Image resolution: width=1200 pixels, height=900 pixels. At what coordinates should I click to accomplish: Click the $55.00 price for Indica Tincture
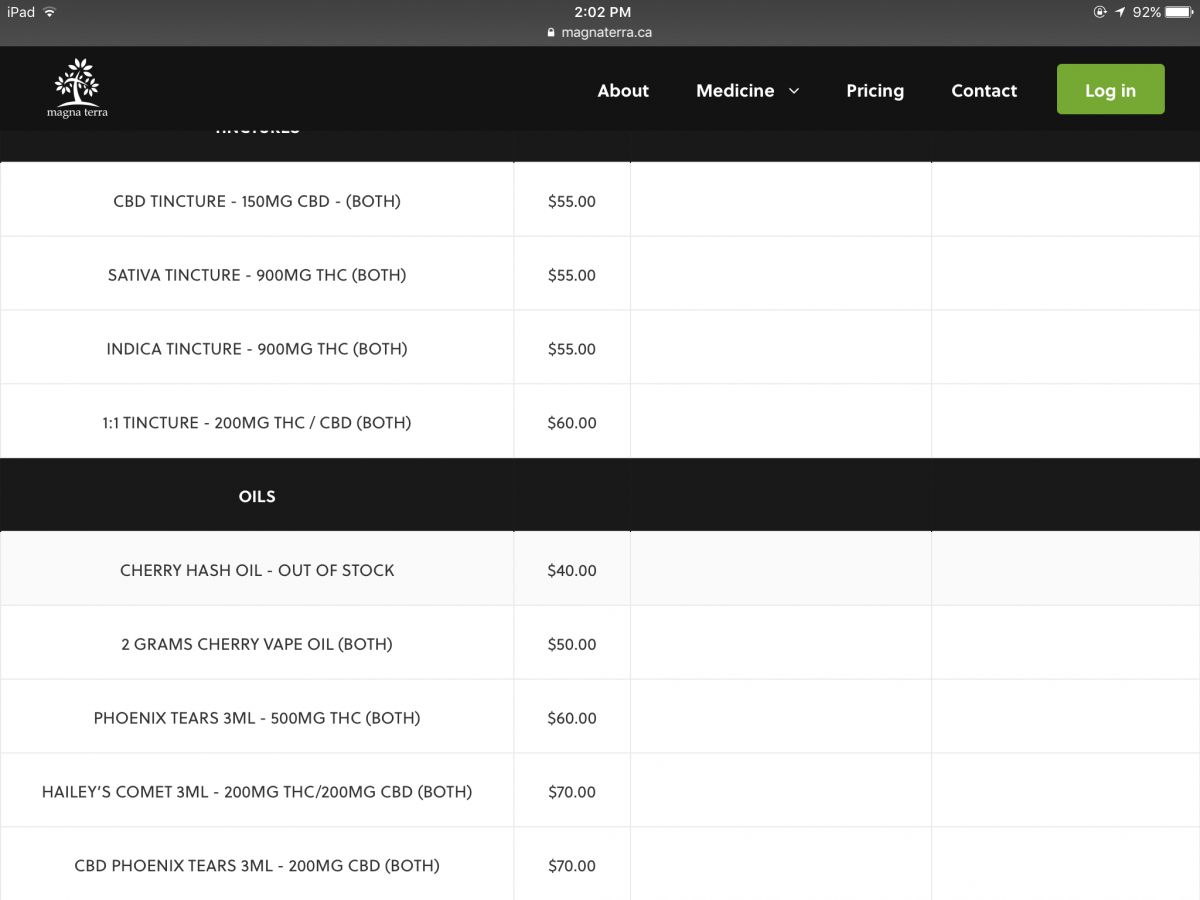point(572,349)
